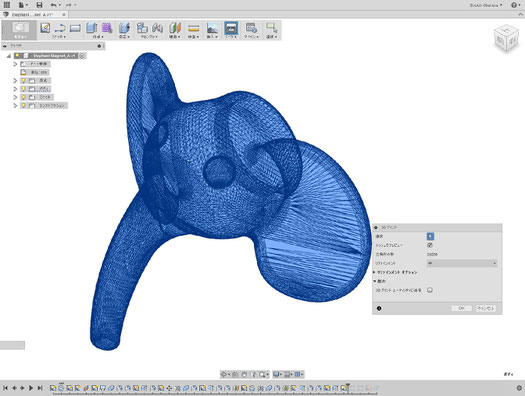Expand the Sketches folder in the browser
Viewport: 525px width, 396px height.
[15, 97]
